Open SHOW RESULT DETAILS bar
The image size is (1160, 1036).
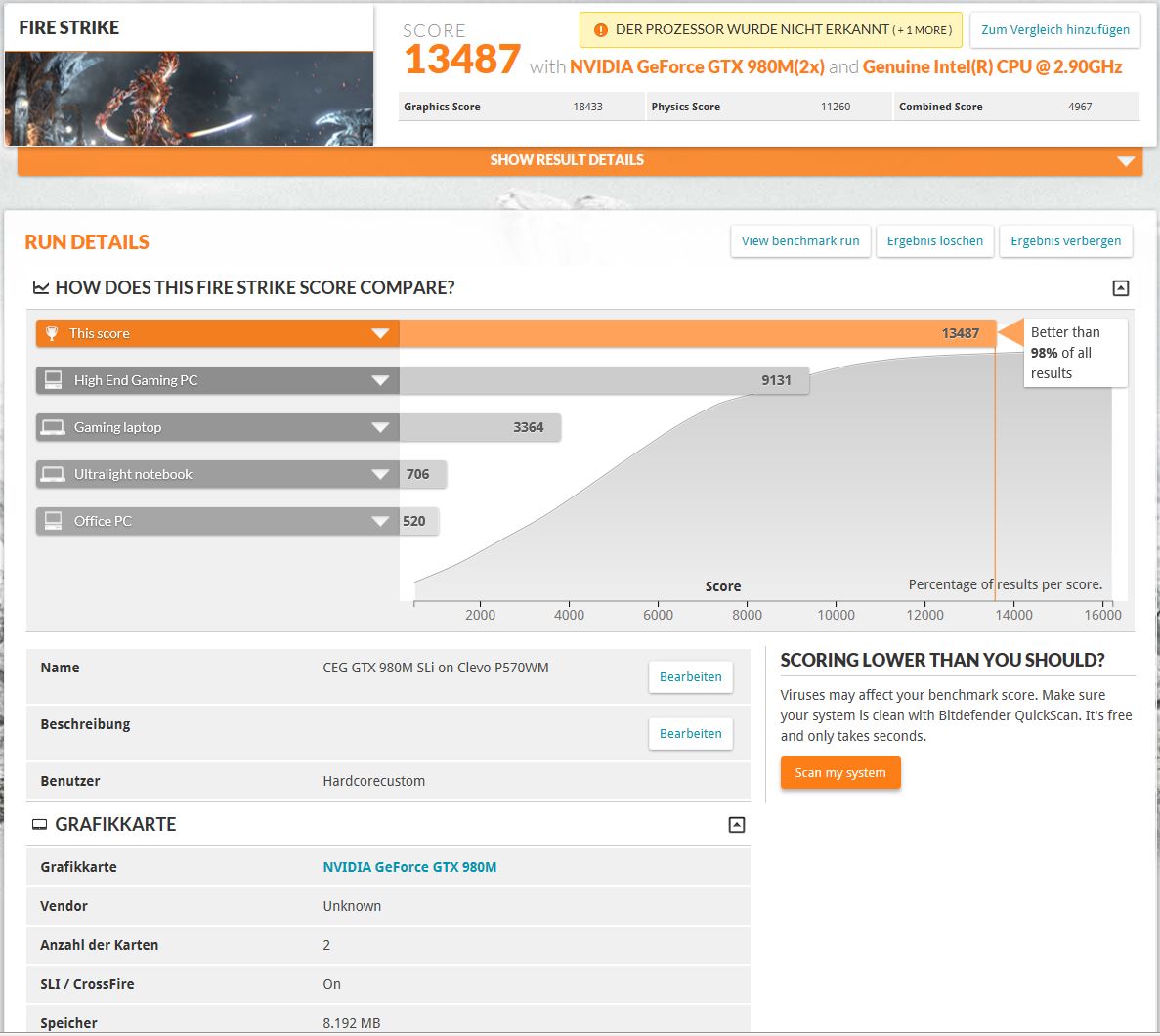click(580, 160)
